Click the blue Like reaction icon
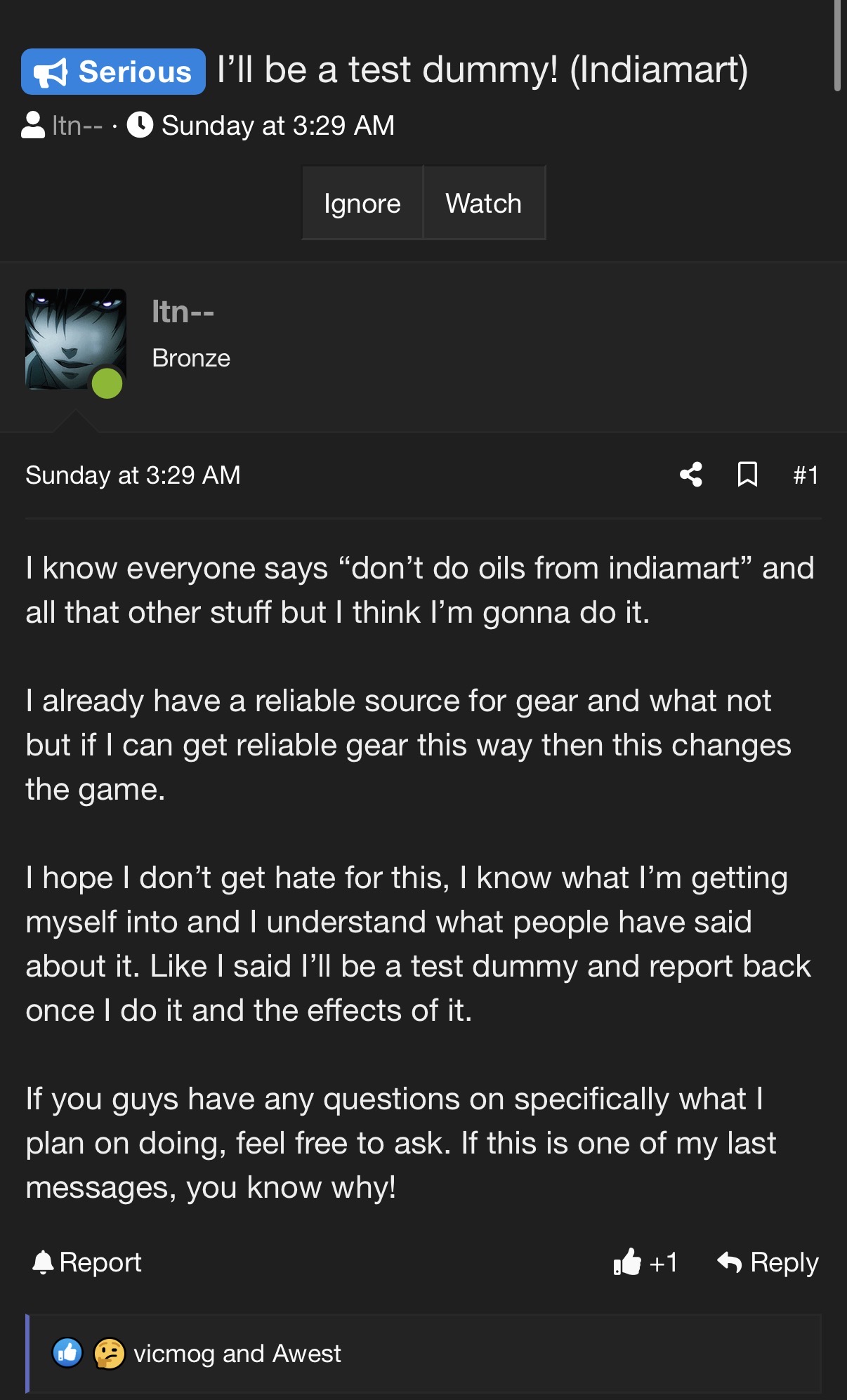 67,1353
